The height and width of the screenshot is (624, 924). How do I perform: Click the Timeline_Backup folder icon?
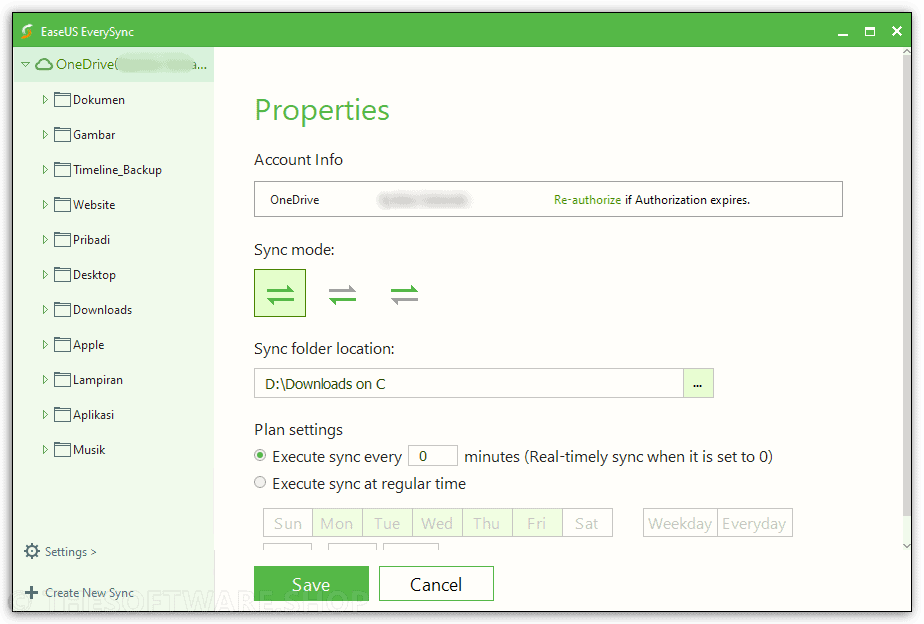coord(62,170)
